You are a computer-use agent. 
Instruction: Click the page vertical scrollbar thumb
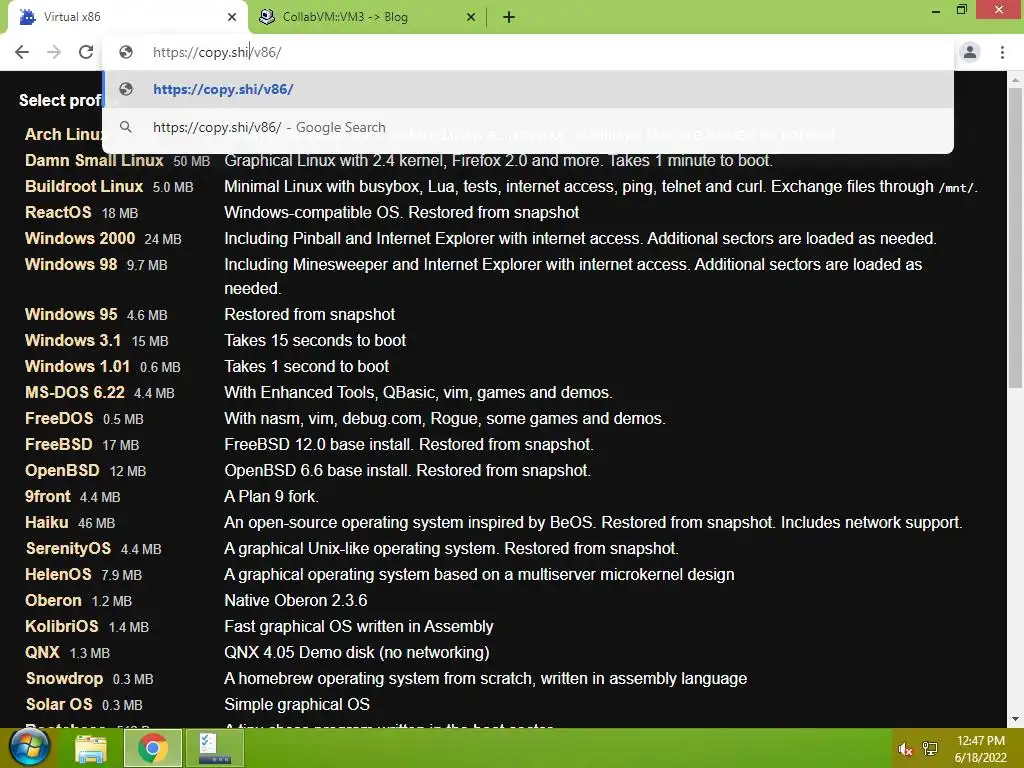(1015, 238)
